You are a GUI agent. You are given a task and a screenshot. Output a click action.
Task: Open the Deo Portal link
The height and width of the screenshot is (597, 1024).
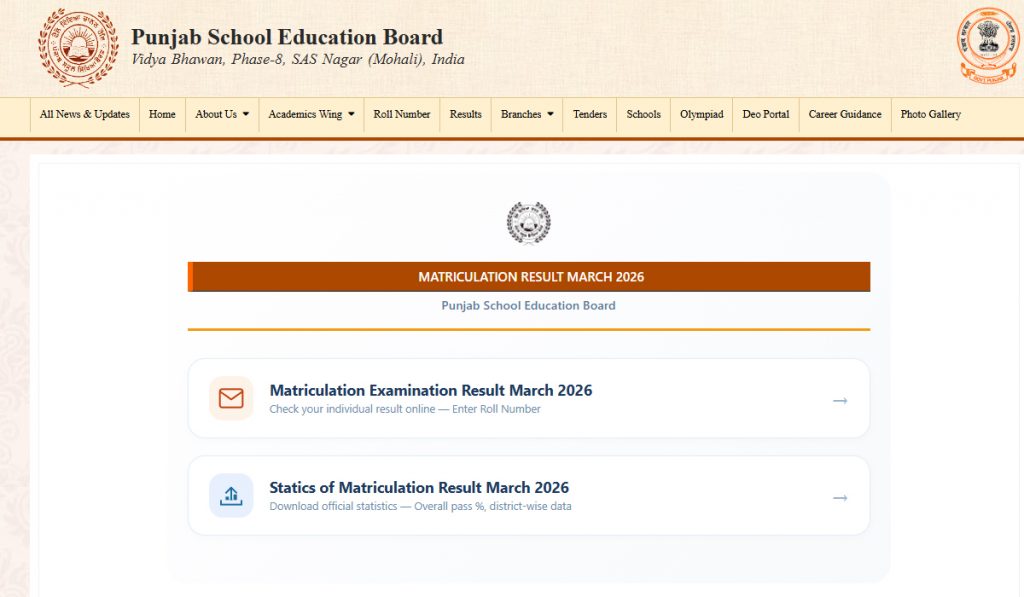coord(766,114)
